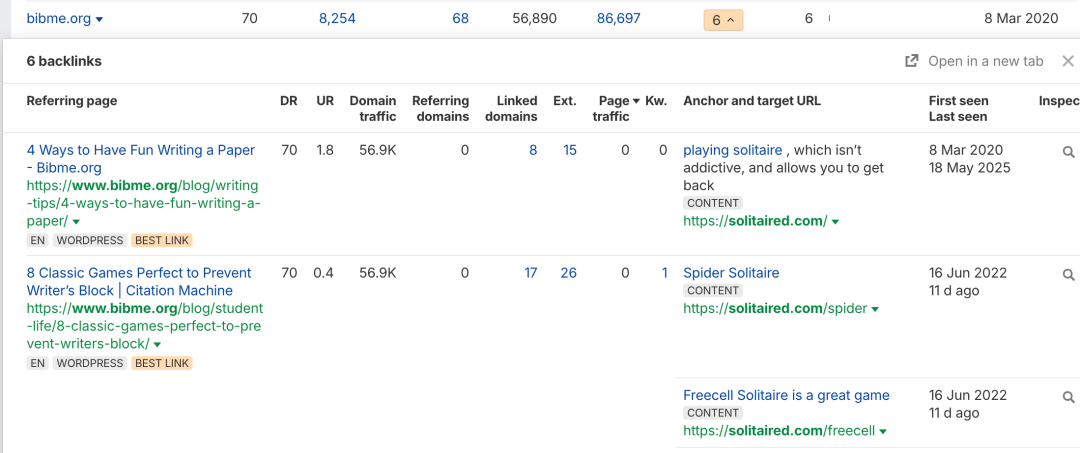Click the Kw. column header
The height and width of the screenshot is (453, 1080).
pos(656,101)
